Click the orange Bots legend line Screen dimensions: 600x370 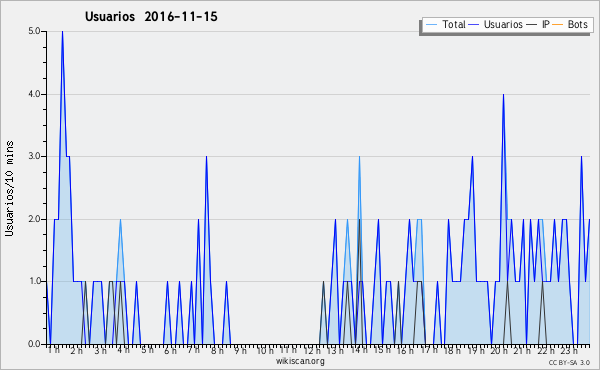[558, 25]
